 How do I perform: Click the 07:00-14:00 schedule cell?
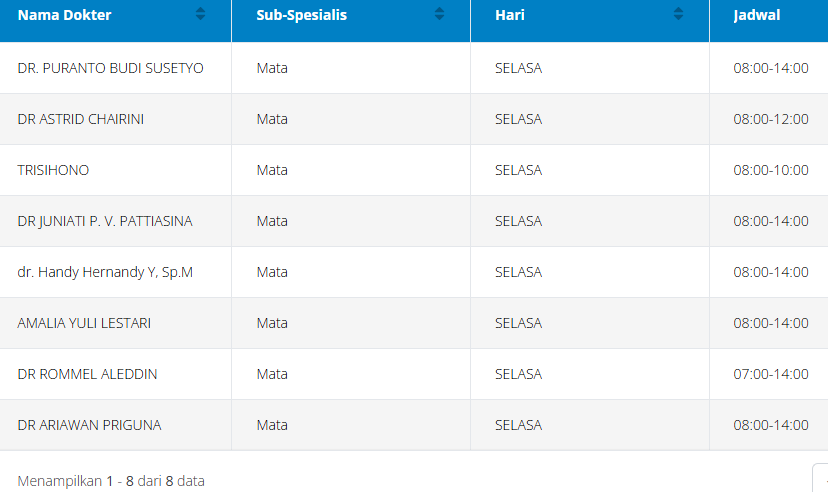(770, 374)
